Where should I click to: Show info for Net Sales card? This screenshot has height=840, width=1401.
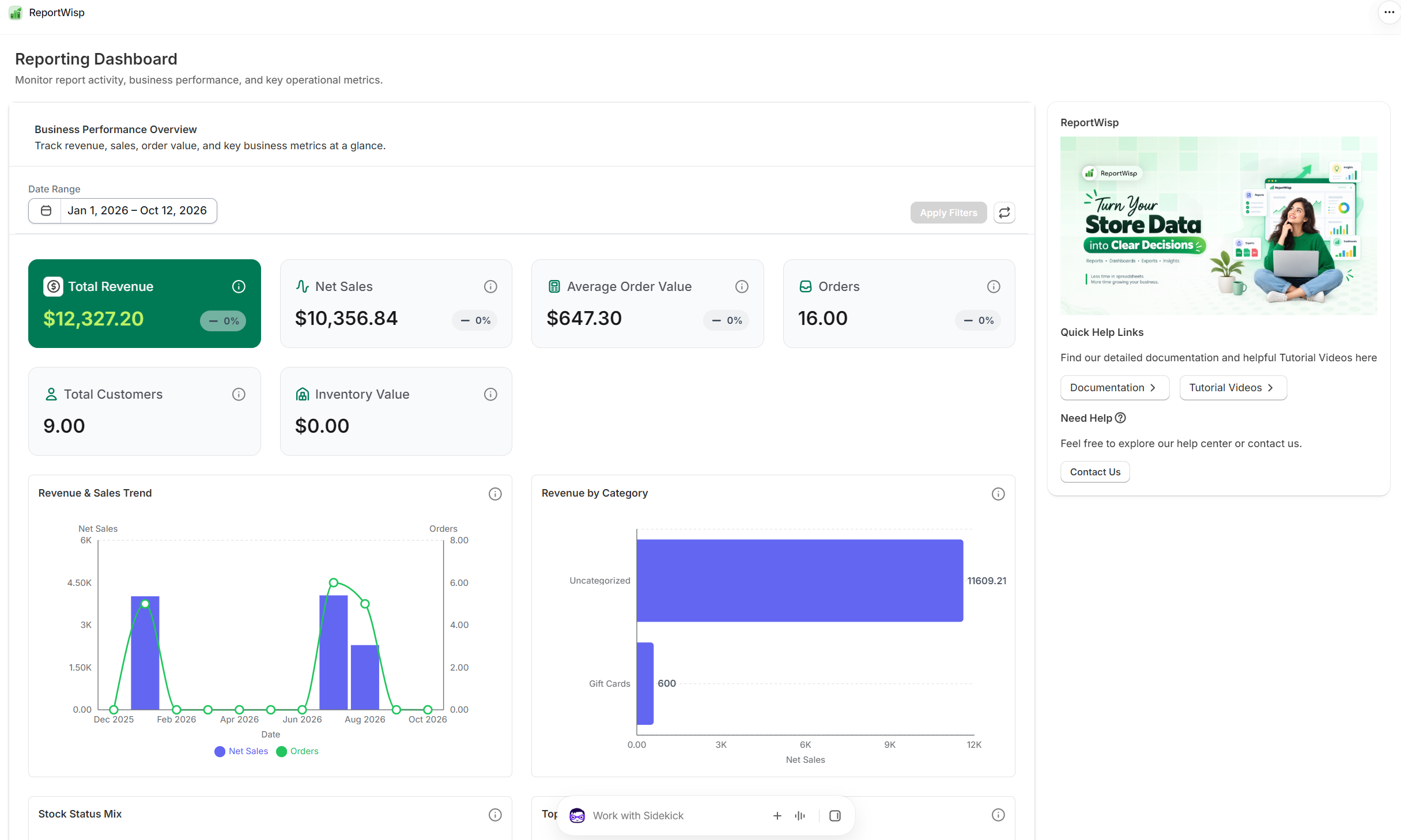[x=490, y=286]
